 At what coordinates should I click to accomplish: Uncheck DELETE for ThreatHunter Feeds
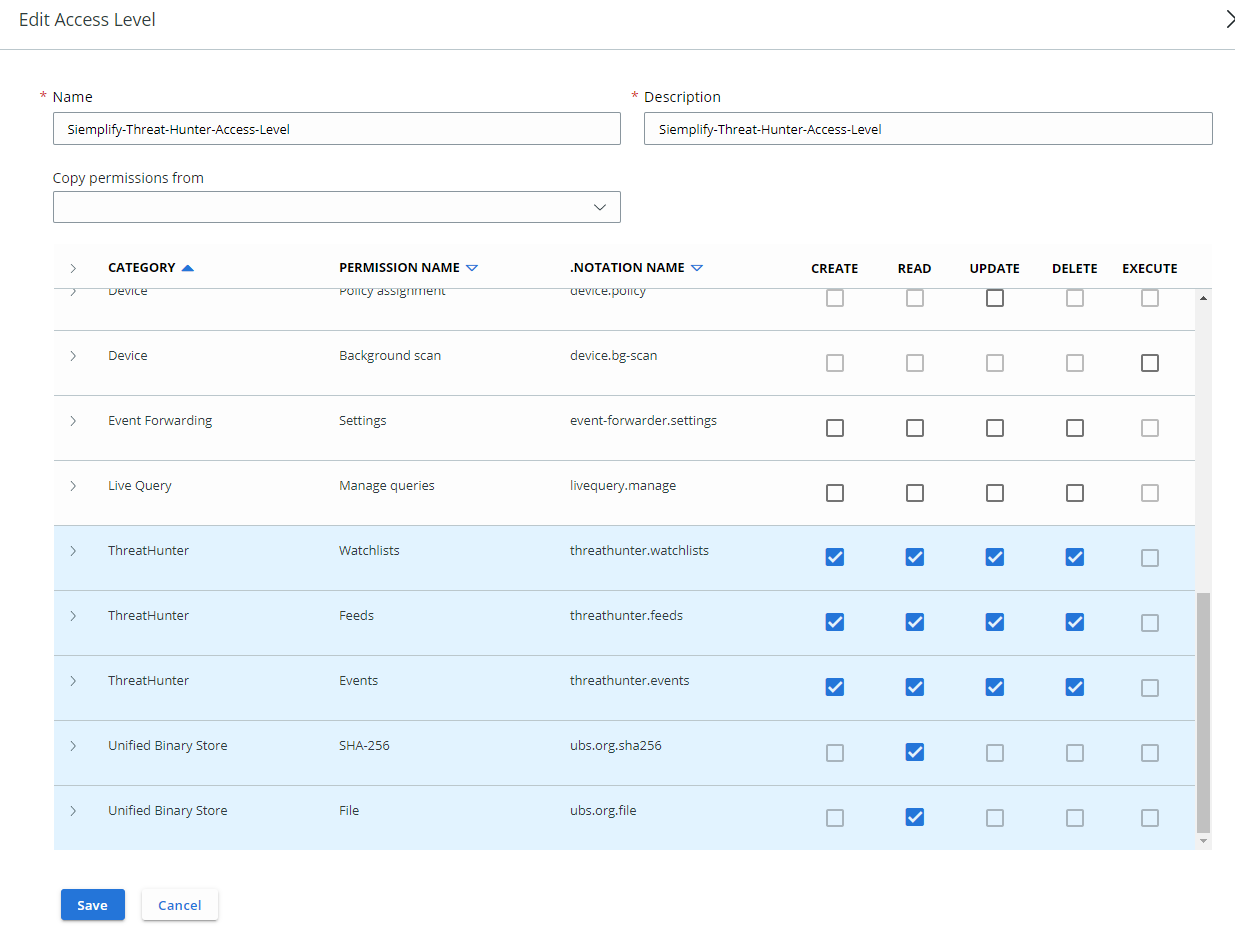pos(1074,621)
